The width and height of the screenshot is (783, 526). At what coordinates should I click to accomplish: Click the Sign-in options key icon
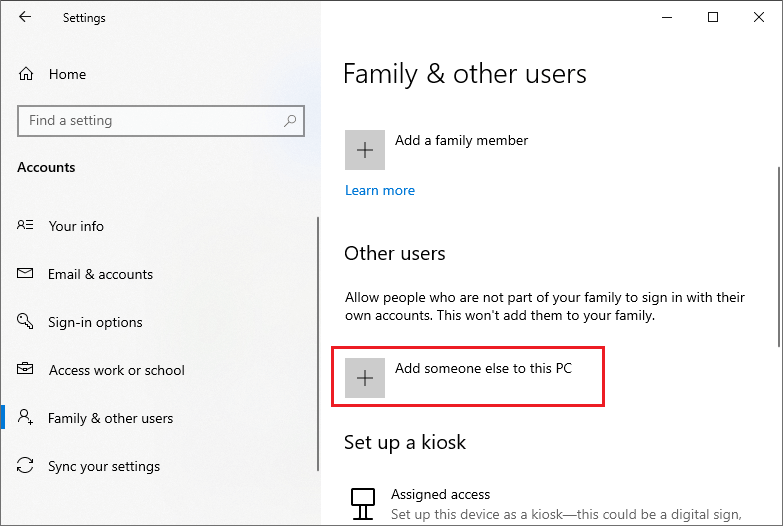point(25,321)
